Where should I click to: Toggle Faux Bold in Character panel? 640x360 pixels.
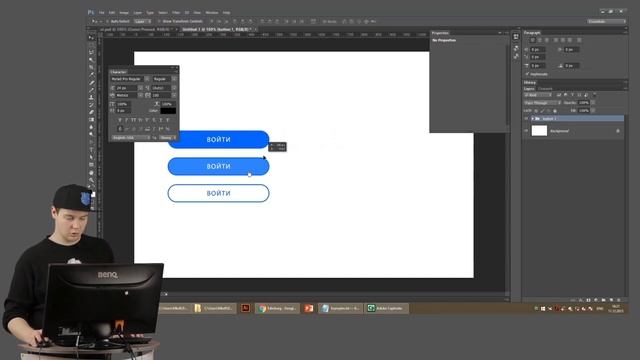tap(120, 120)
